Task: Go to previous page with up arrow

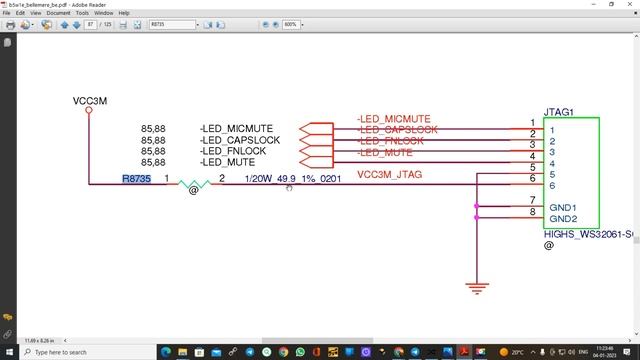Action: click(x=64, y=25)
